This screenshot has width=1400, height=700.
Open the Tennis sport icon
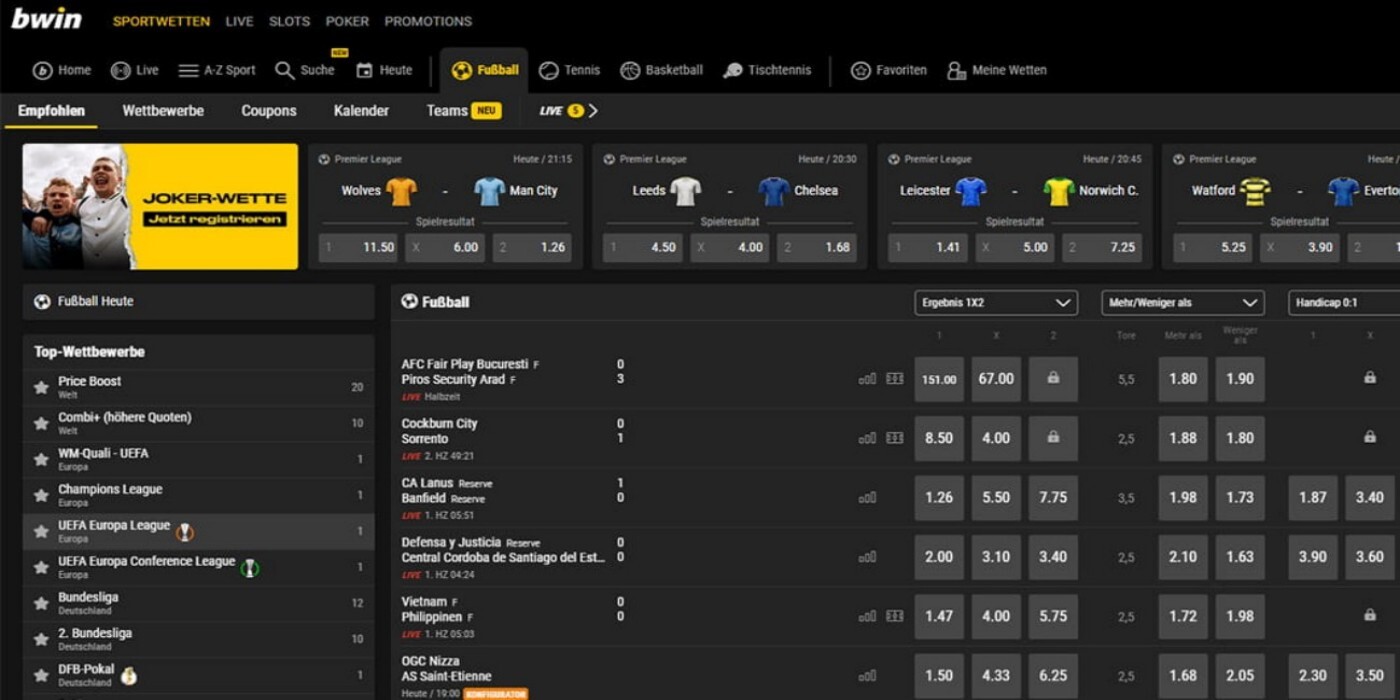point(549,70)
